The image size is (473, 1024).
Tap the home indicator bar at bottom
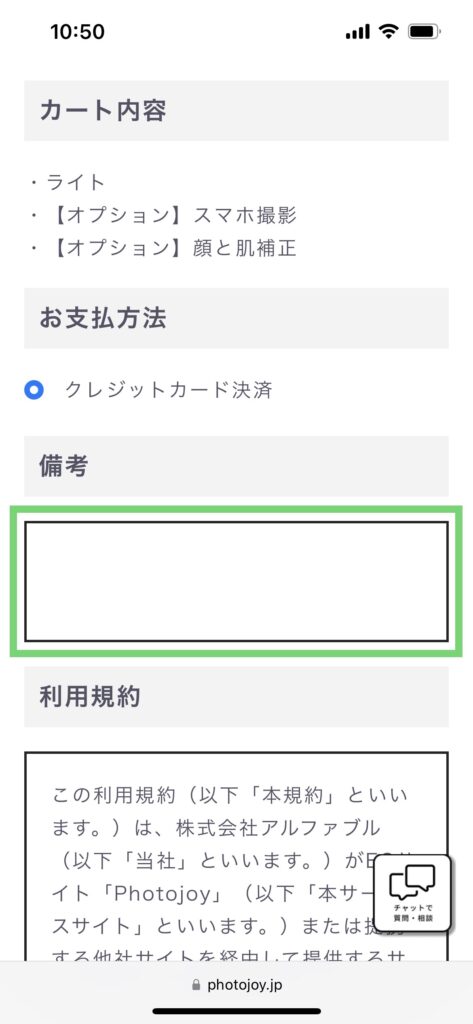pyautogui.click(x=236, y=1011)
